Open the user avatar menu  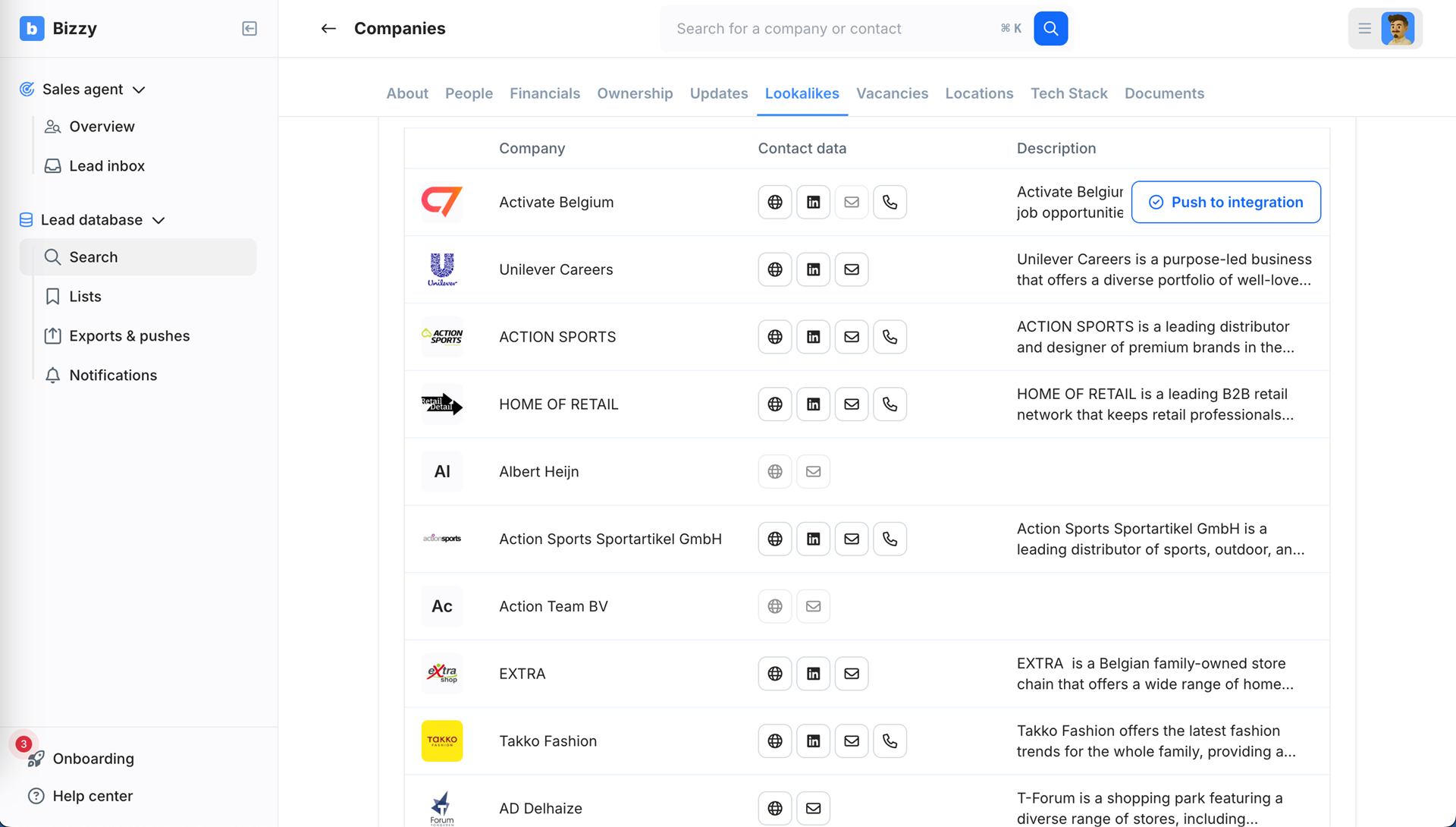[1397, 29]
